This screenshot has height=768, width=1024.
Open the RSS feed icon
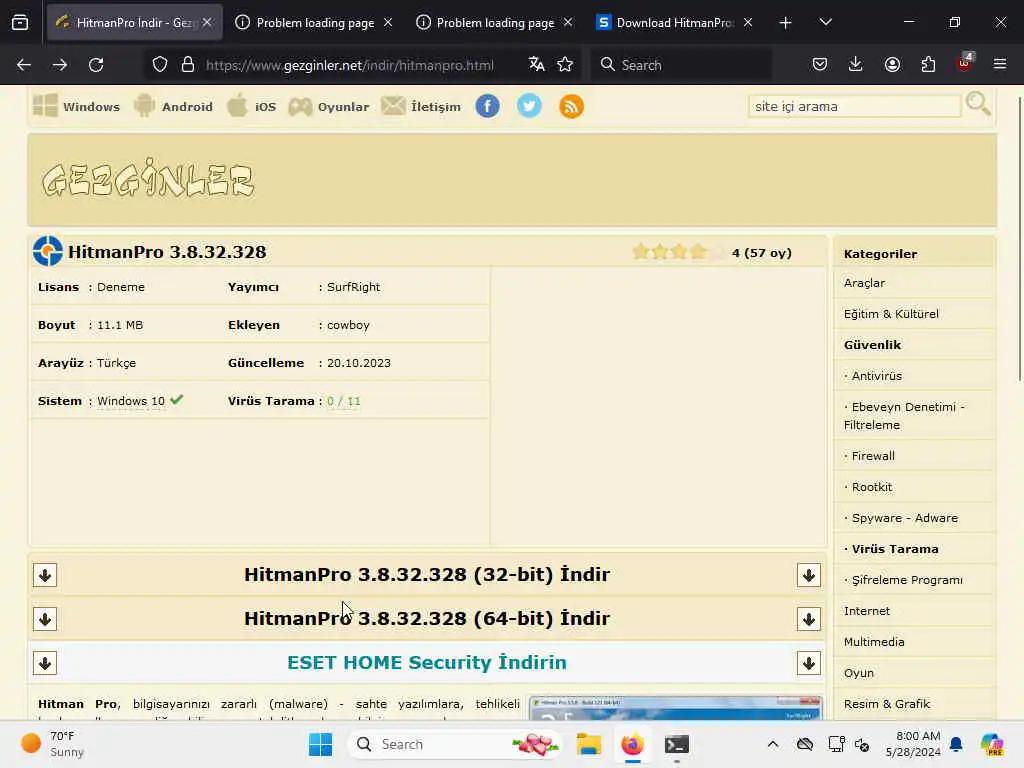tap(571, 106)
